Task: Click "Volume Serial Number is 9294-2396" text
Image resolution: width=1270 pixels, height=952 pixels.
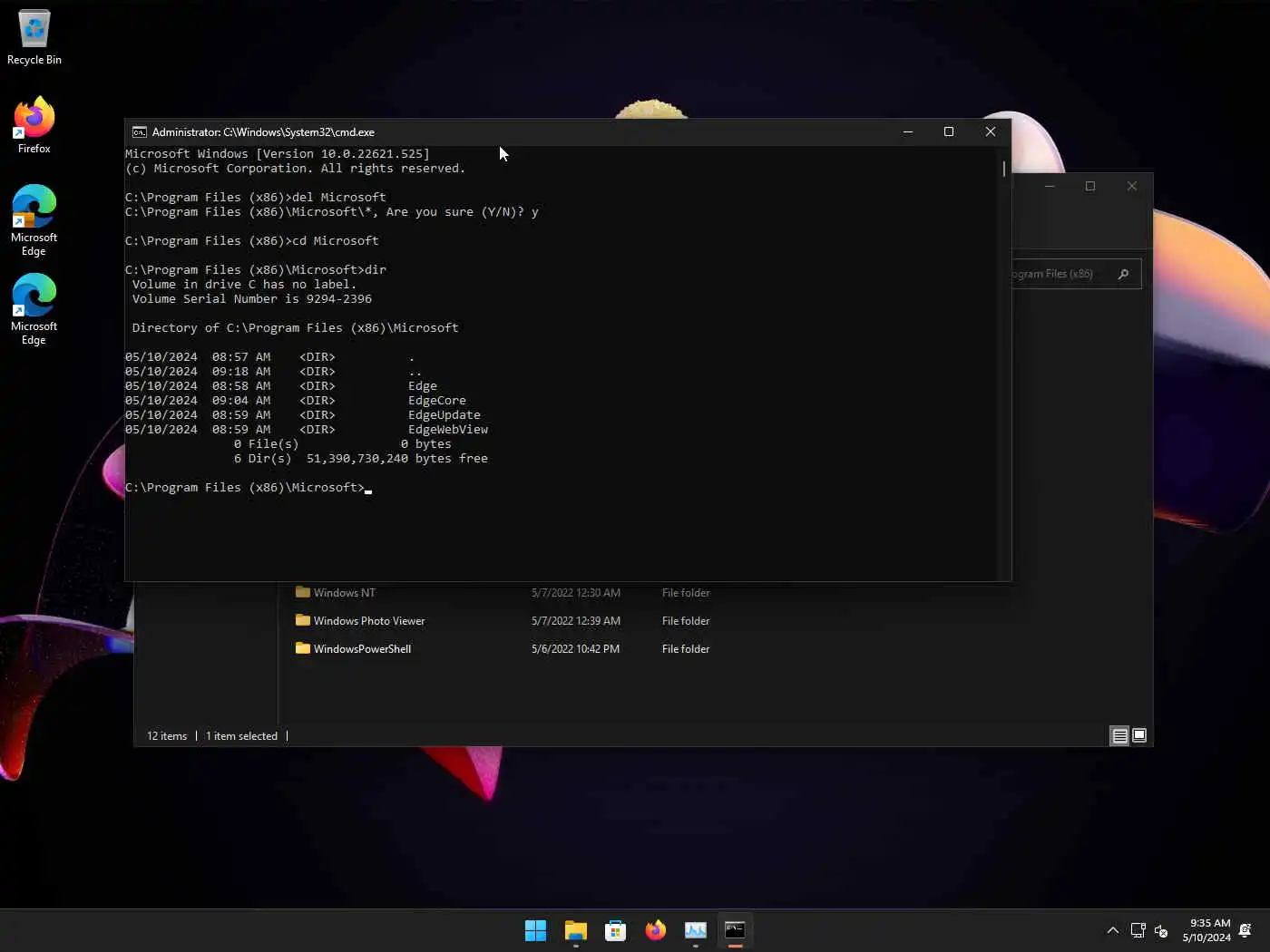Action: pyautogui.click(x=252, y=299)
